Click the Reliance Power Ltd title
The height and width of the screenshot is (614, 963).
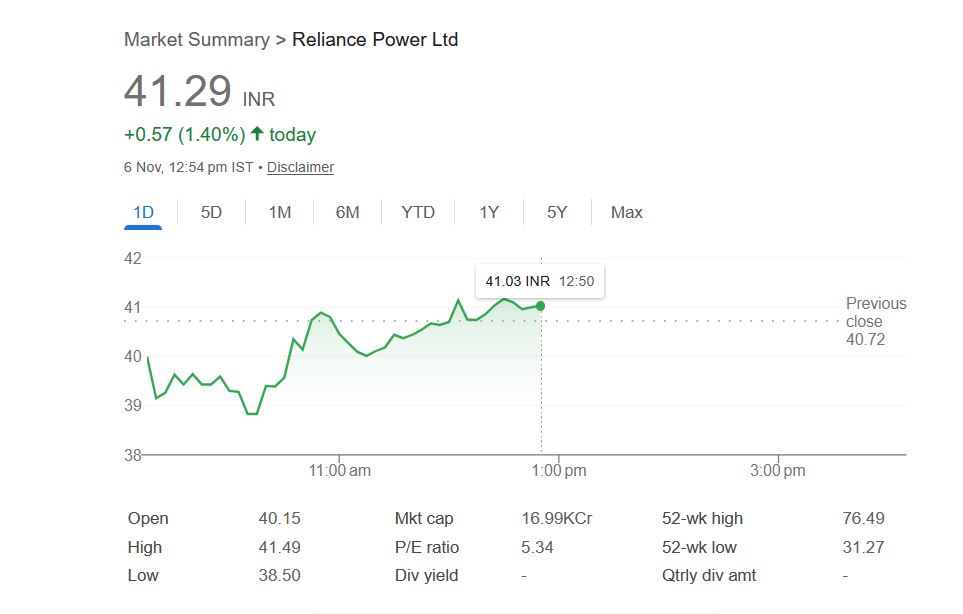point(375,40)
